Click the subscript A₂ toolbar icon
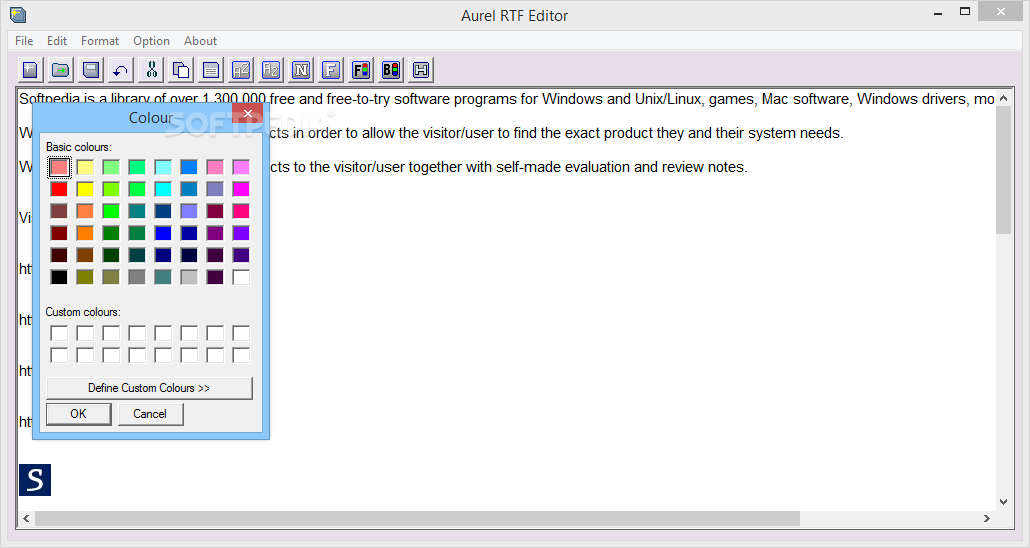The height and width of the screenshot is (548, 1030). (x=271, y=70)
